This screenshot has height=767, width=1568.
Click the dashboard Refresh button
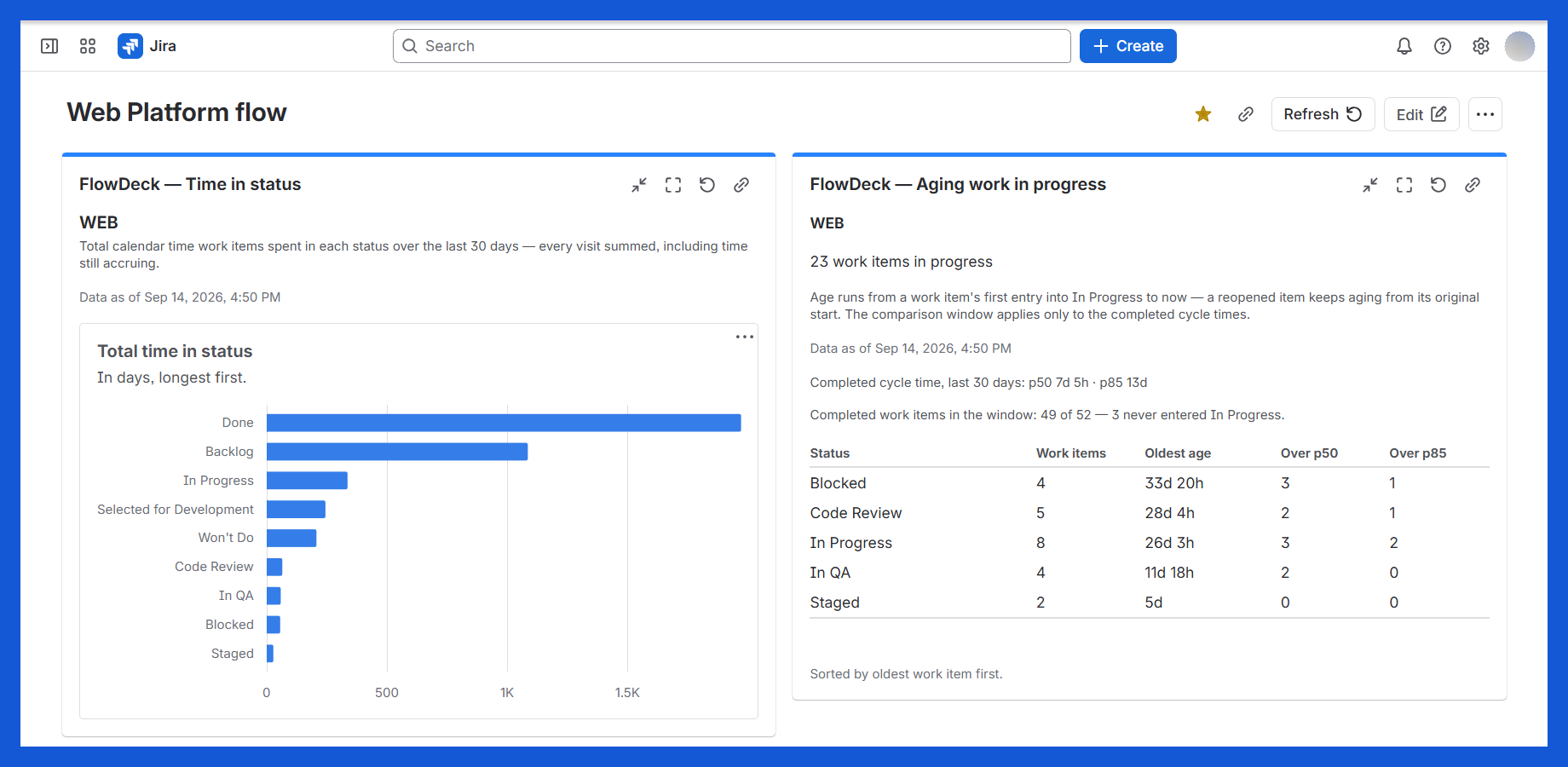click(x=1323, y=114)
